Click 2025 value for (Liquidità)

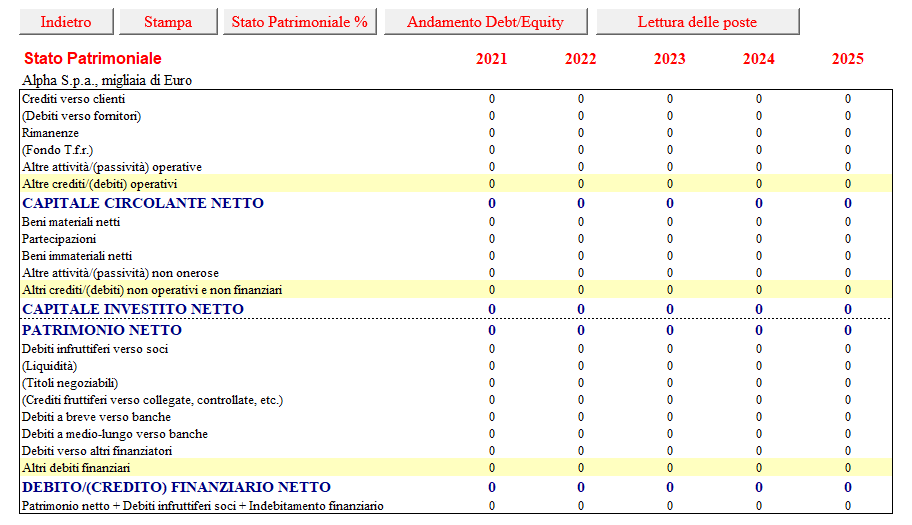847,366
